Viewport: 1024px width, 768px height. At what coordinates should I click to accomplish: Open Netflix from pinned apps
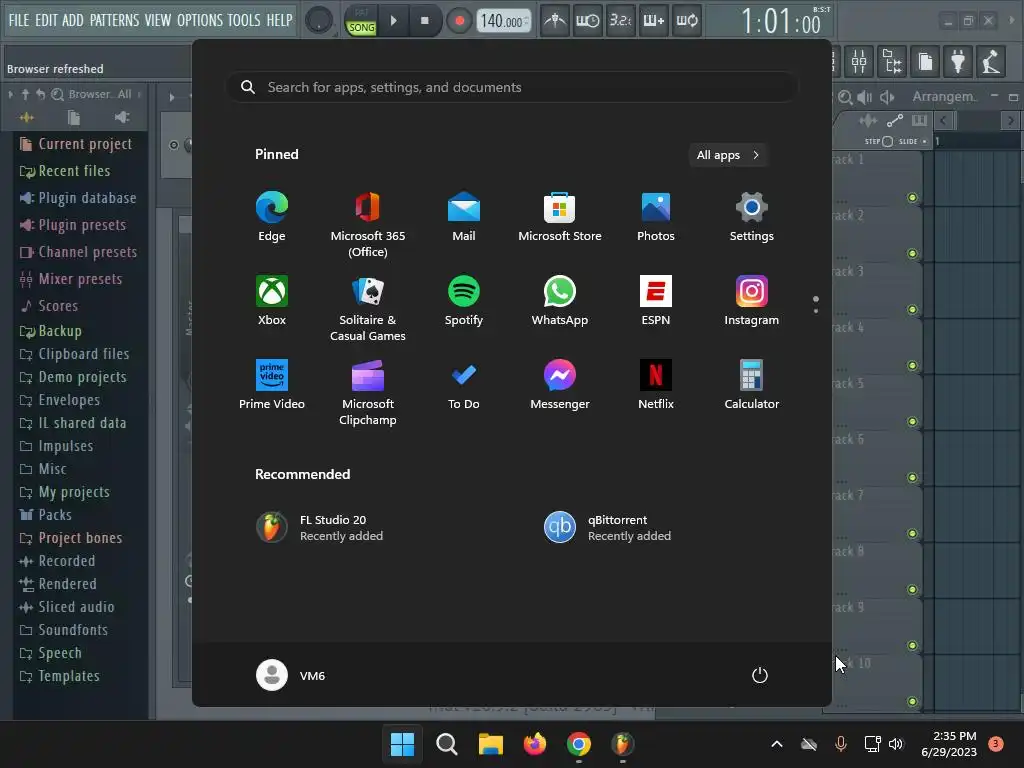[x=656, y=385]
